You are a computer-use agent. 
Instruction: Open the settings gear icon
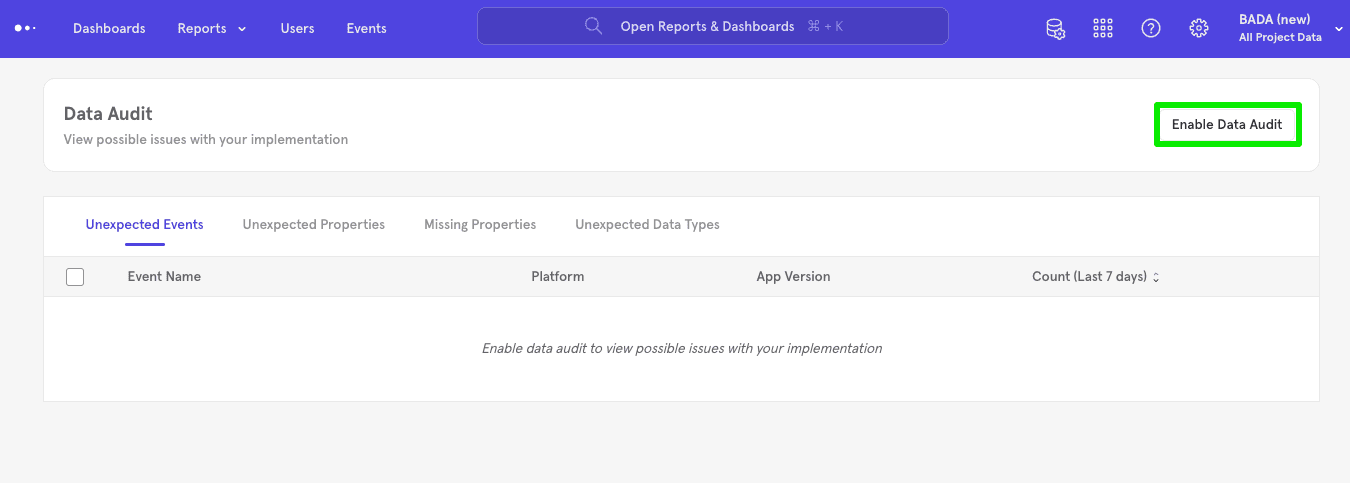[1199, 28]
